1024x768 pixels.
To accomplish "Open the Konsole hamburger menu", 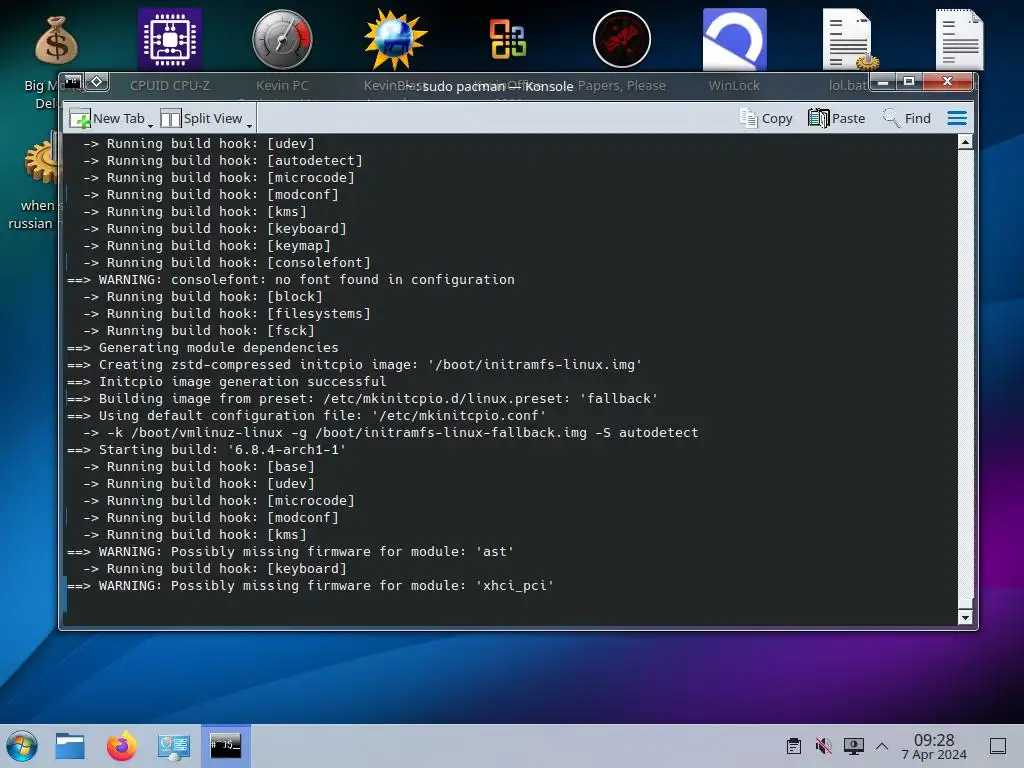I will coord(957,118).
